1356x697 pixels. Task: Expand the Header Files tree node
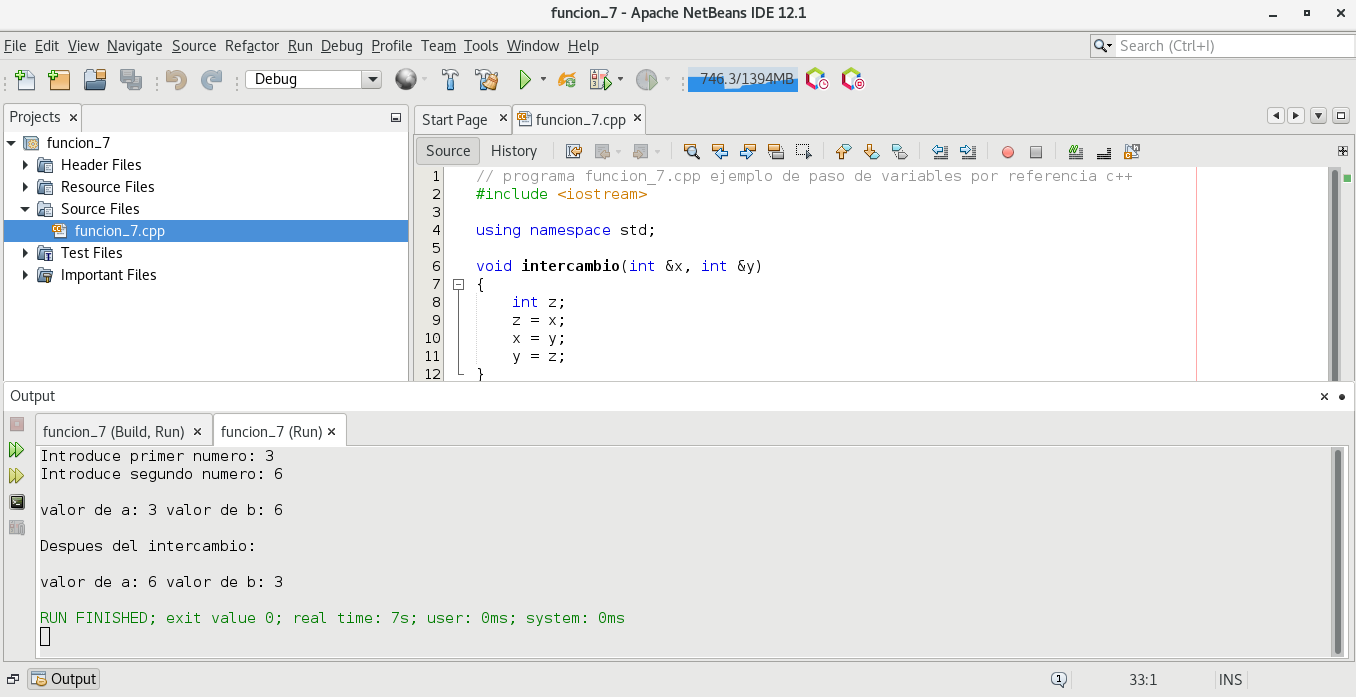click(x=26, y=165)
